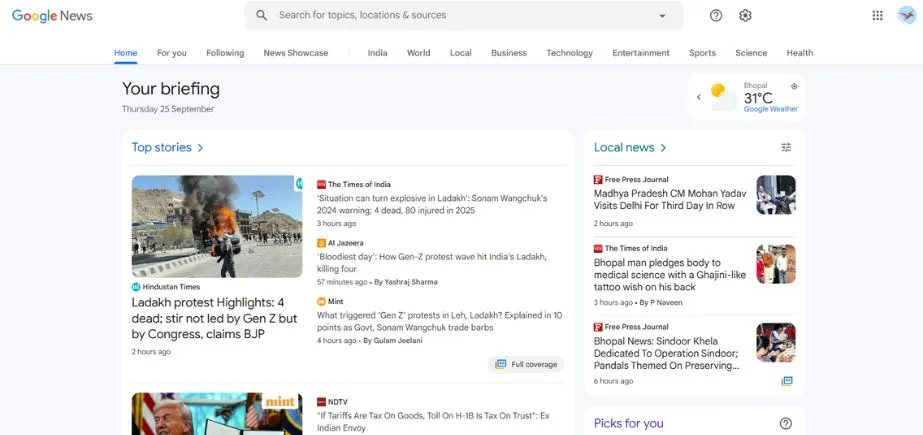923x435 pixels.
Task: Open Ladakh protest Highlights headline
Action: [x=214, y=318]
